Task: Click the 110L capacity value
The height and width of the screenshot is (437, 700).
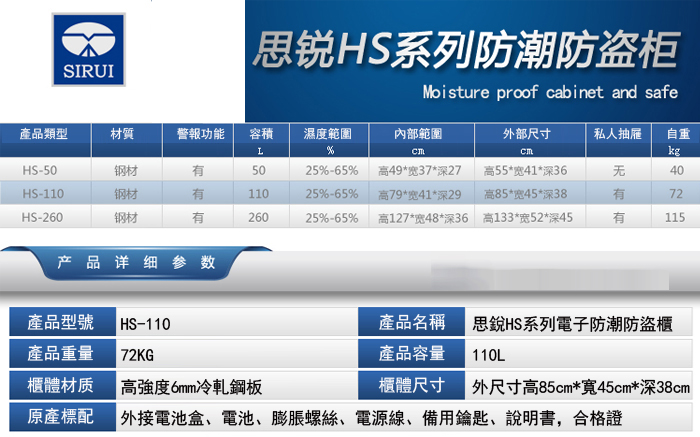Action: (489, 355)
